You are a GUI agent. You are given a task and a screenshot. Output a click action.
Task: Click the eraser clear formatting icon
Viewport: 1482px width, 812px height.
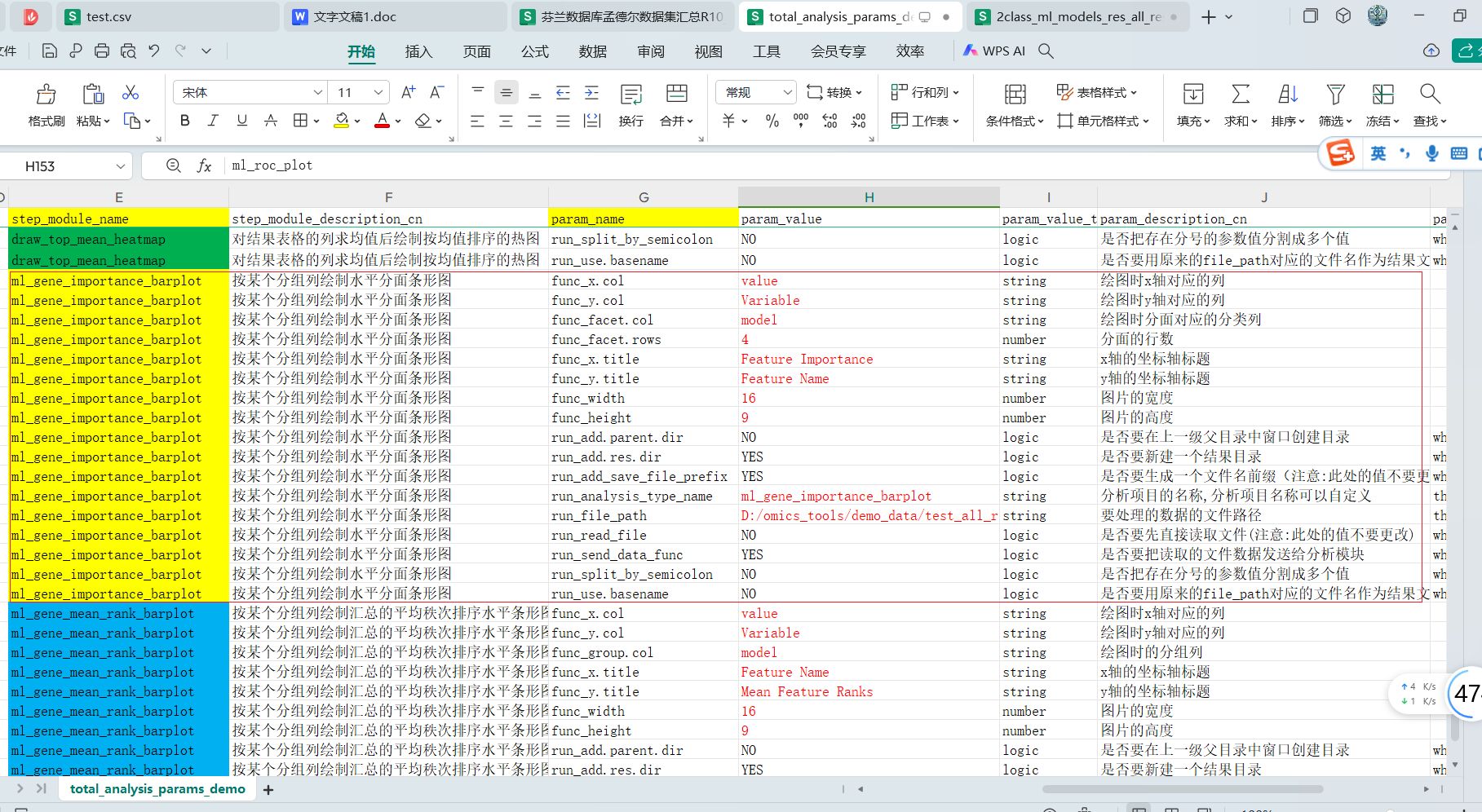(422, 121)
